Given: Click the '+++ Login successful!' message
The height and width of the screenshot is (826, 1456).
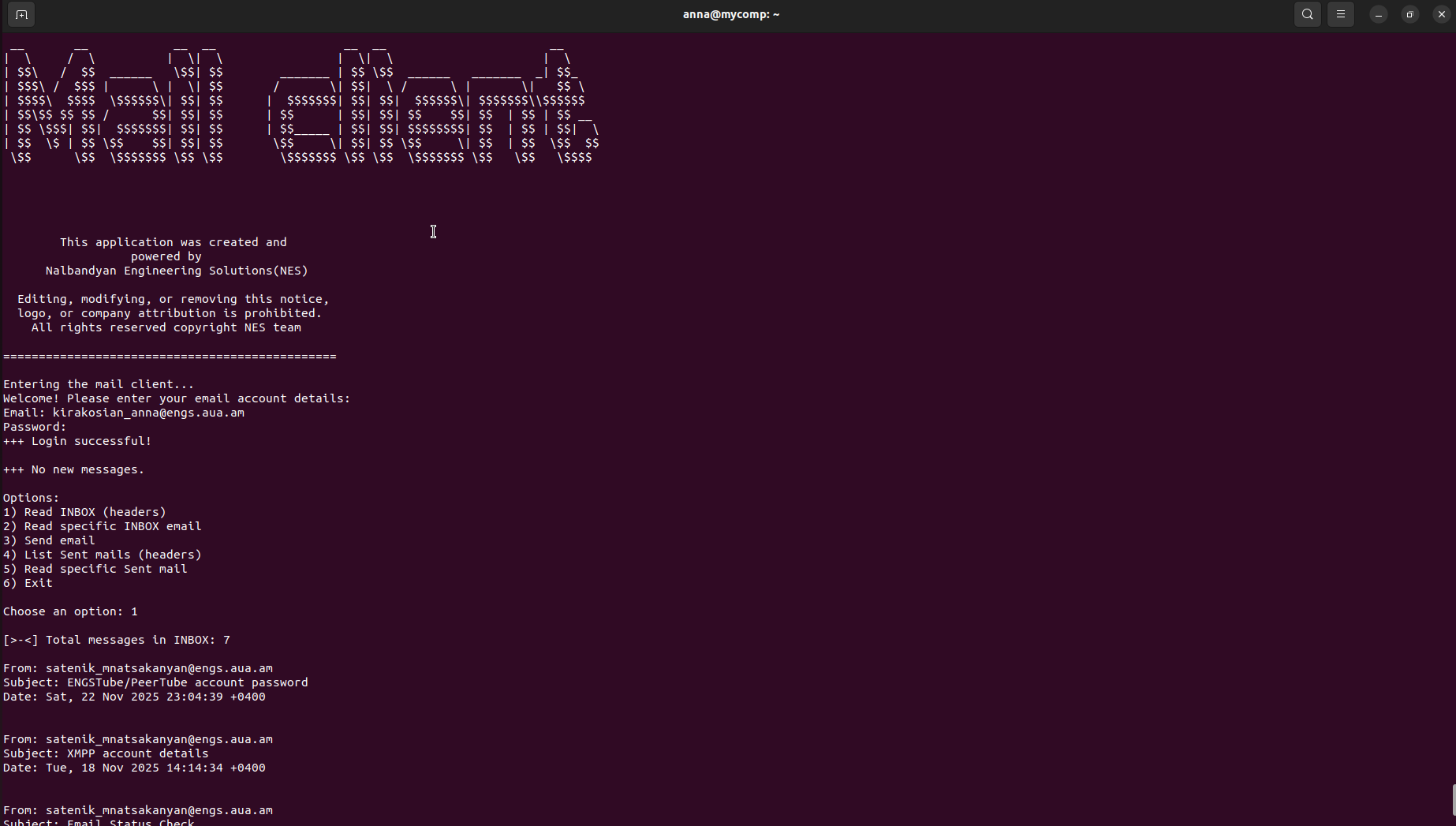Looking at the screenshot, I should coord(77,442).
